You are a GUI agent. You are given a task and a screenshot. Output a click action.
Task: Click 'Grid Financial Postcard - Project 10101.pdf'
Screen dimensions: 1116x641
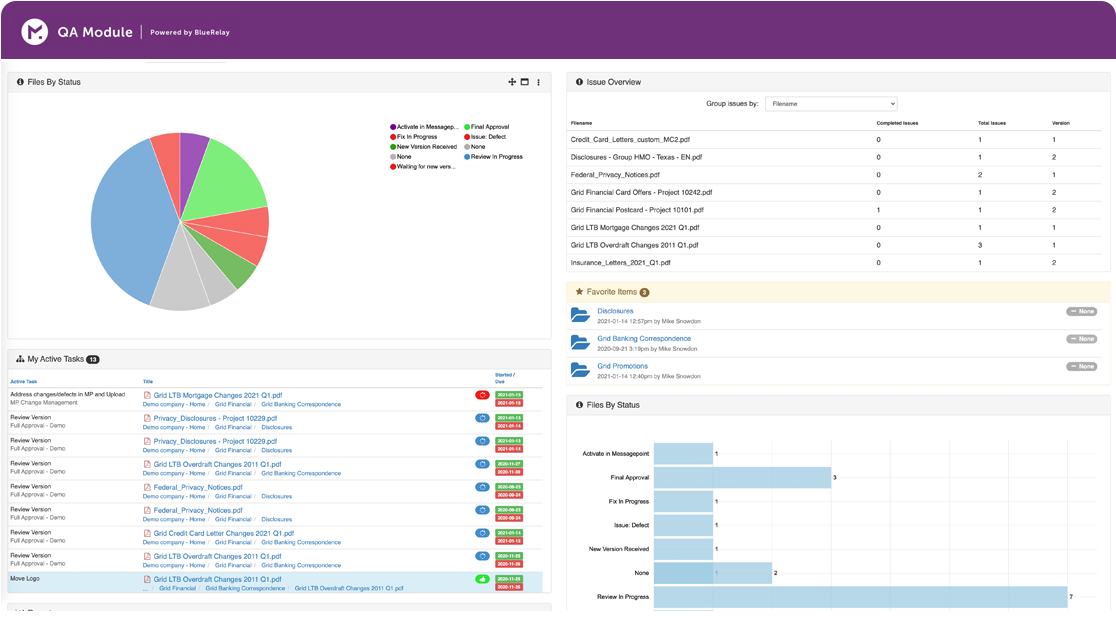tap(636, 210)
